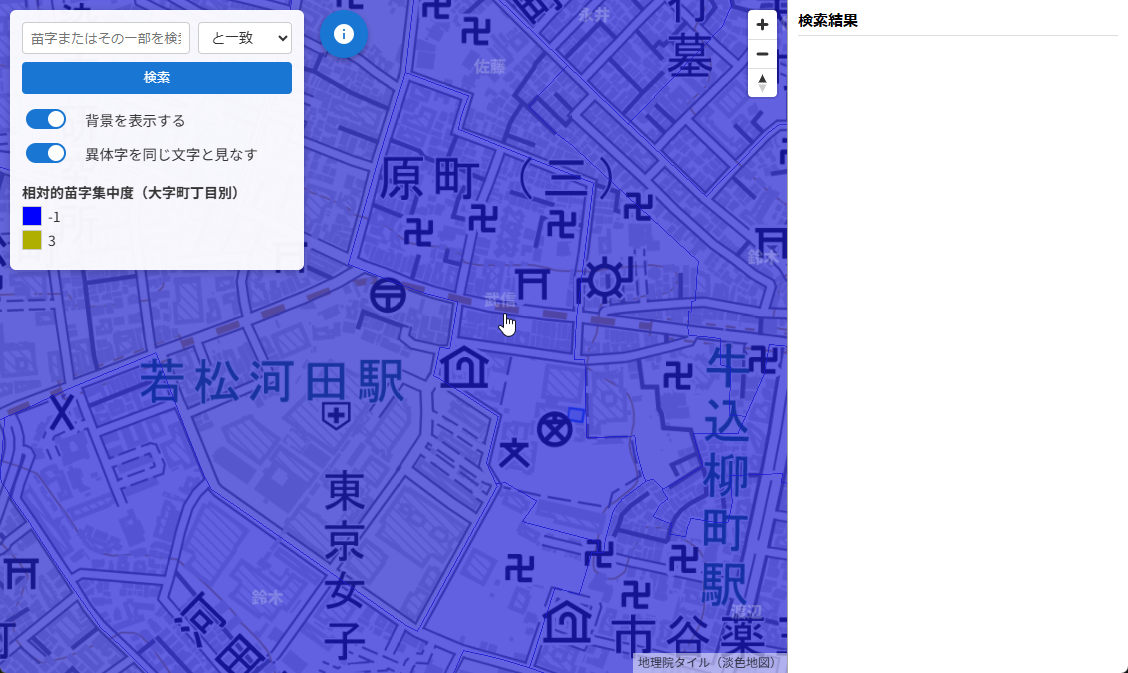Select the blue -1 legend swatch

pos(31,216)
